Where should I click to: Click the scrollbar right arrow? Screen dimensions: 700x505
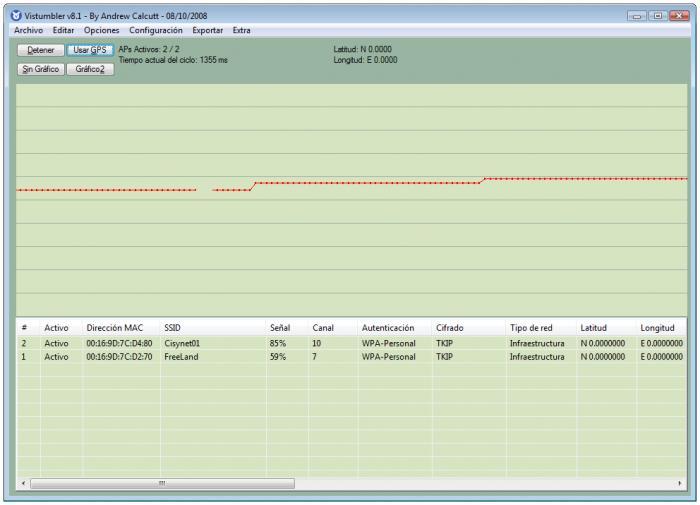pyautogui.click(x=679, y=483)
